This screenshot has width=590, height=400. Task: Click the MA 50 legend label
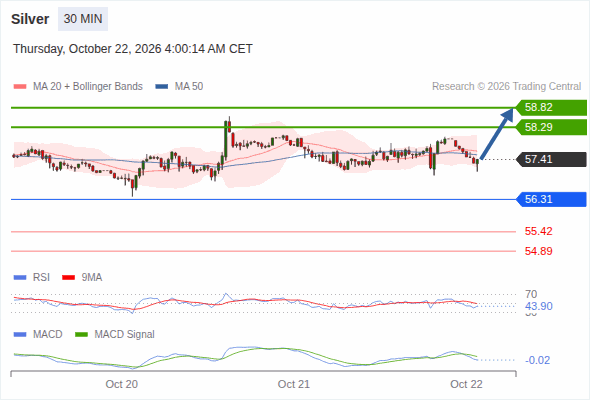click(189, 87)
